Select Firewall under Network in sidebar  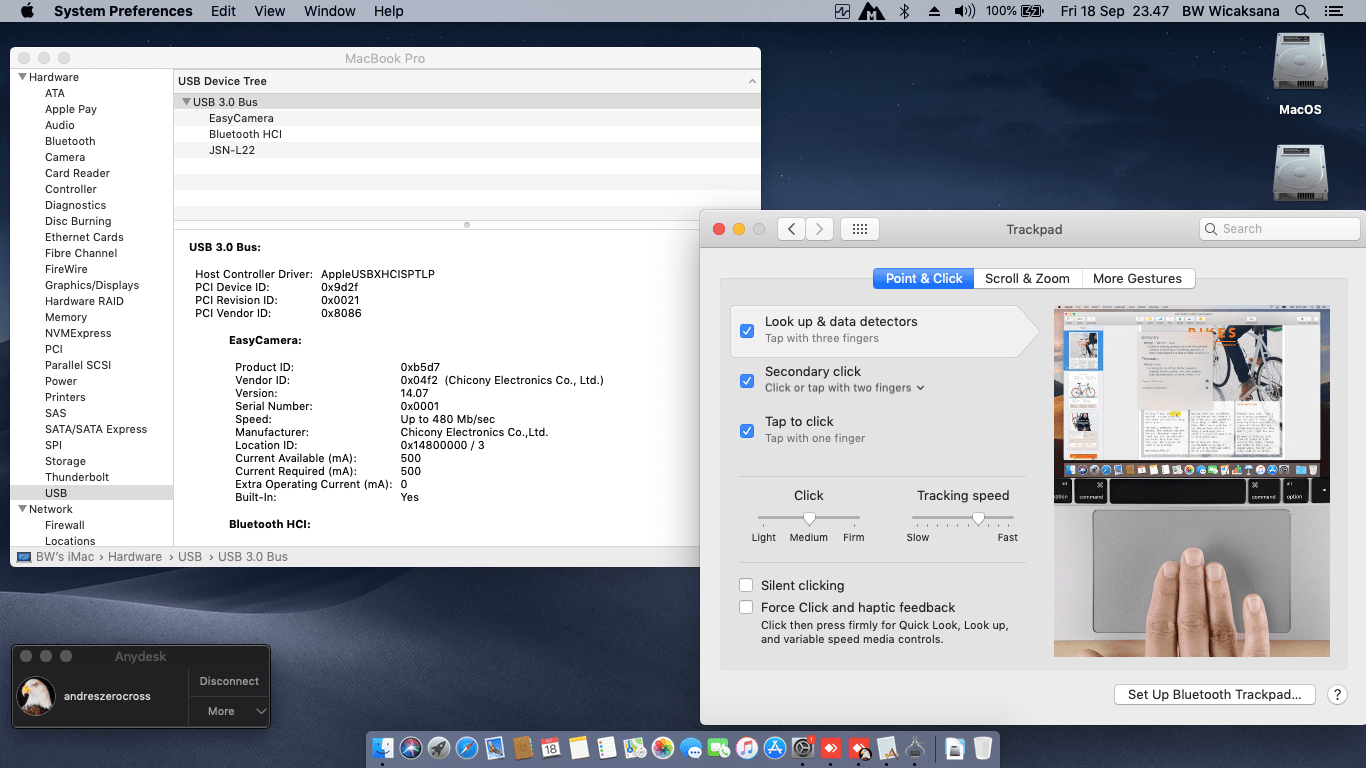65,525
